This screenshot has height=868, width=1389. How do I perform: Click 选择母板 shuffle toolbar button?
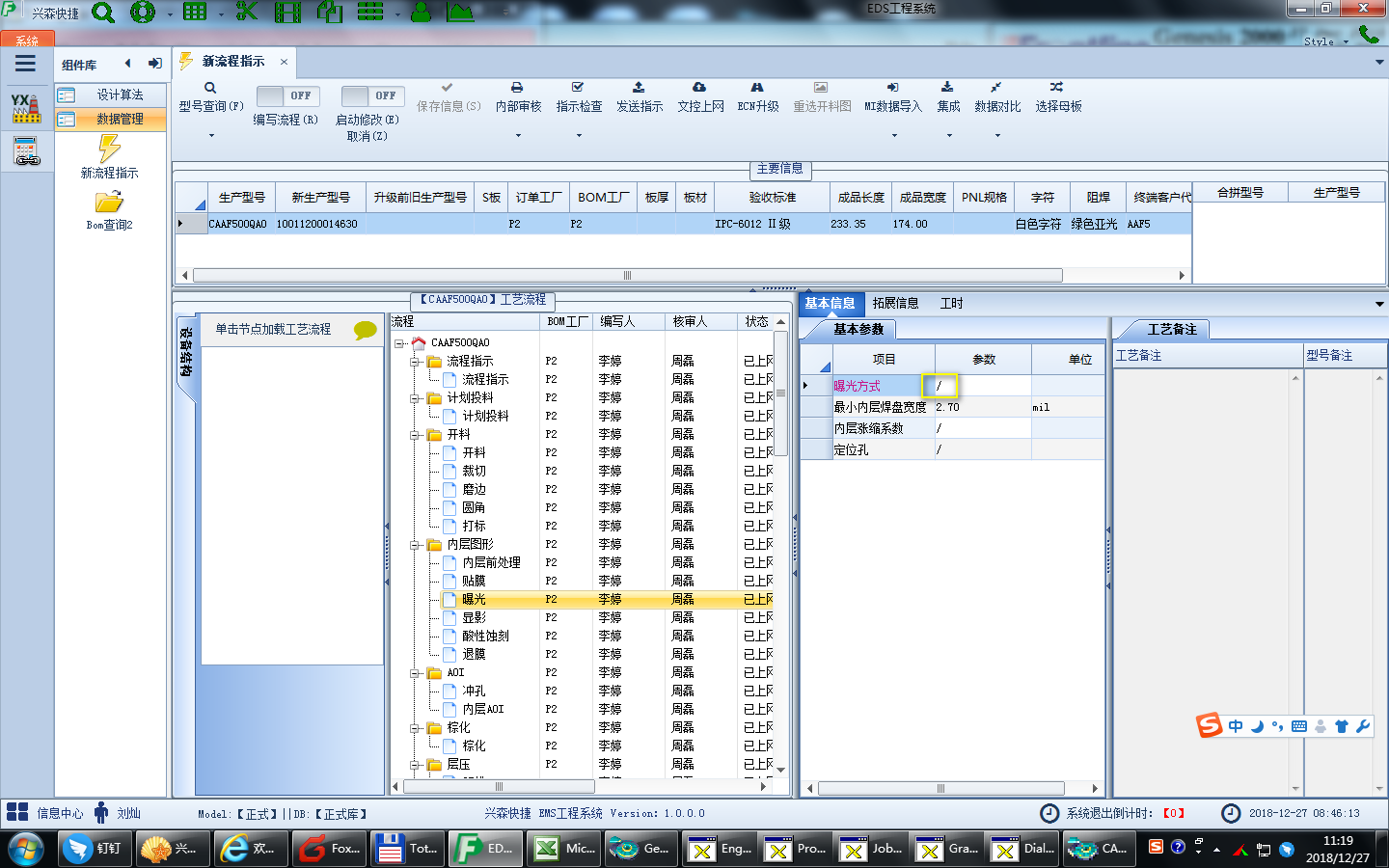(1058, 97)
